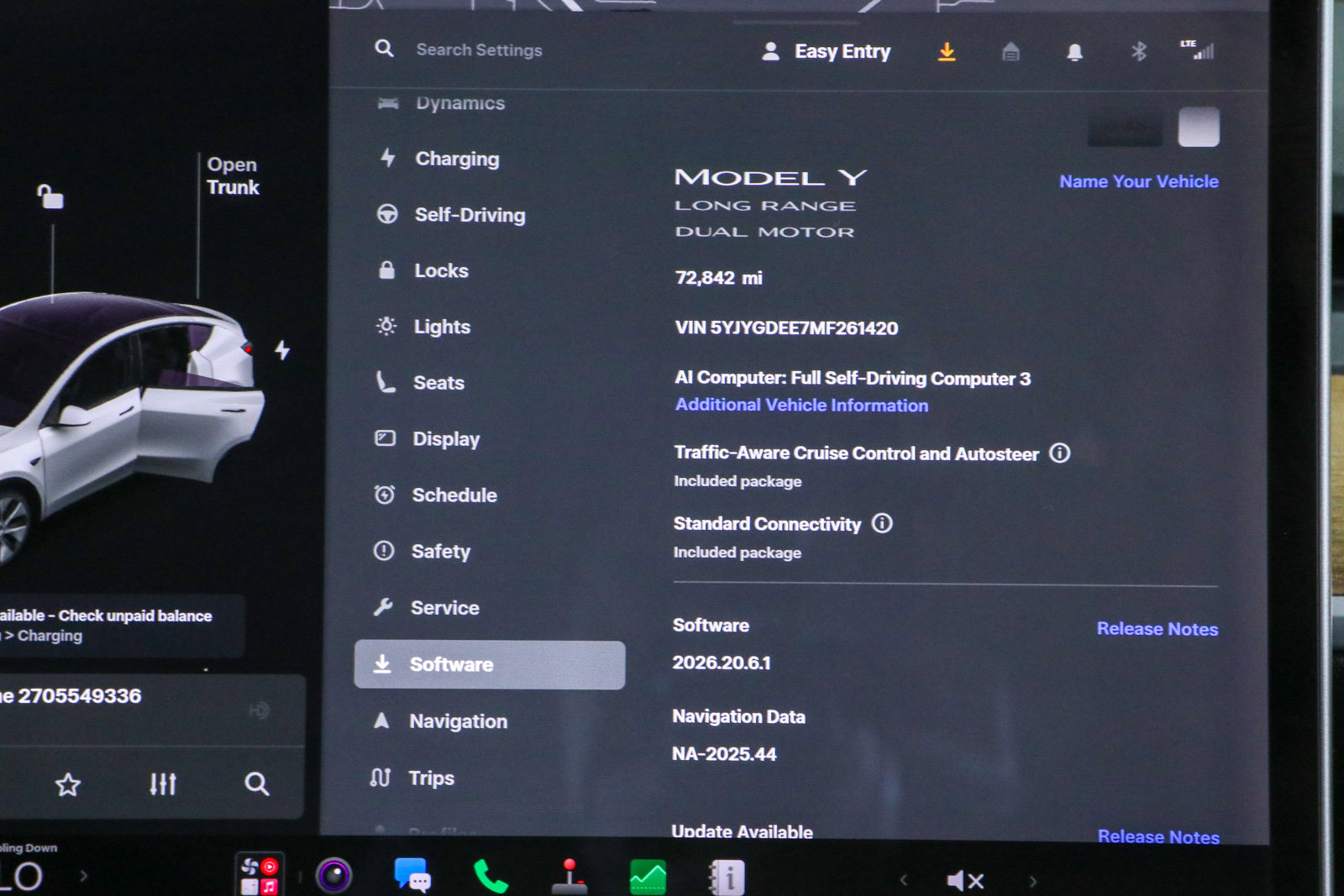
Task: Lower volume with the left chevron
Action: point(904,880)
